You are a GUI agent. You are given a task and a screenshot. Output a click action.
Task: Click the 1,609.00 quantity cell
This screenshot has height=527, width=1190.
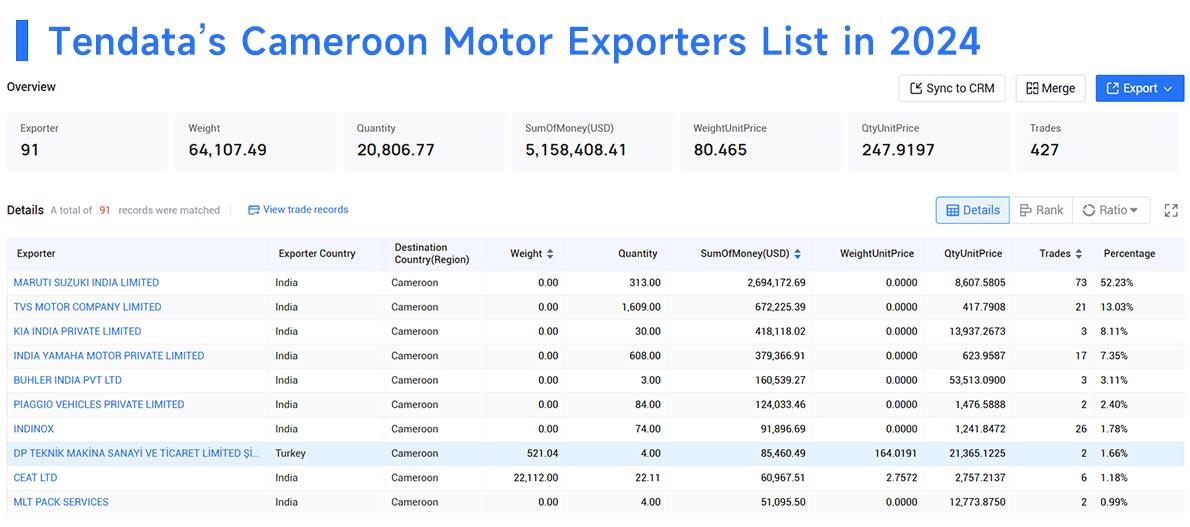[640, 307]
